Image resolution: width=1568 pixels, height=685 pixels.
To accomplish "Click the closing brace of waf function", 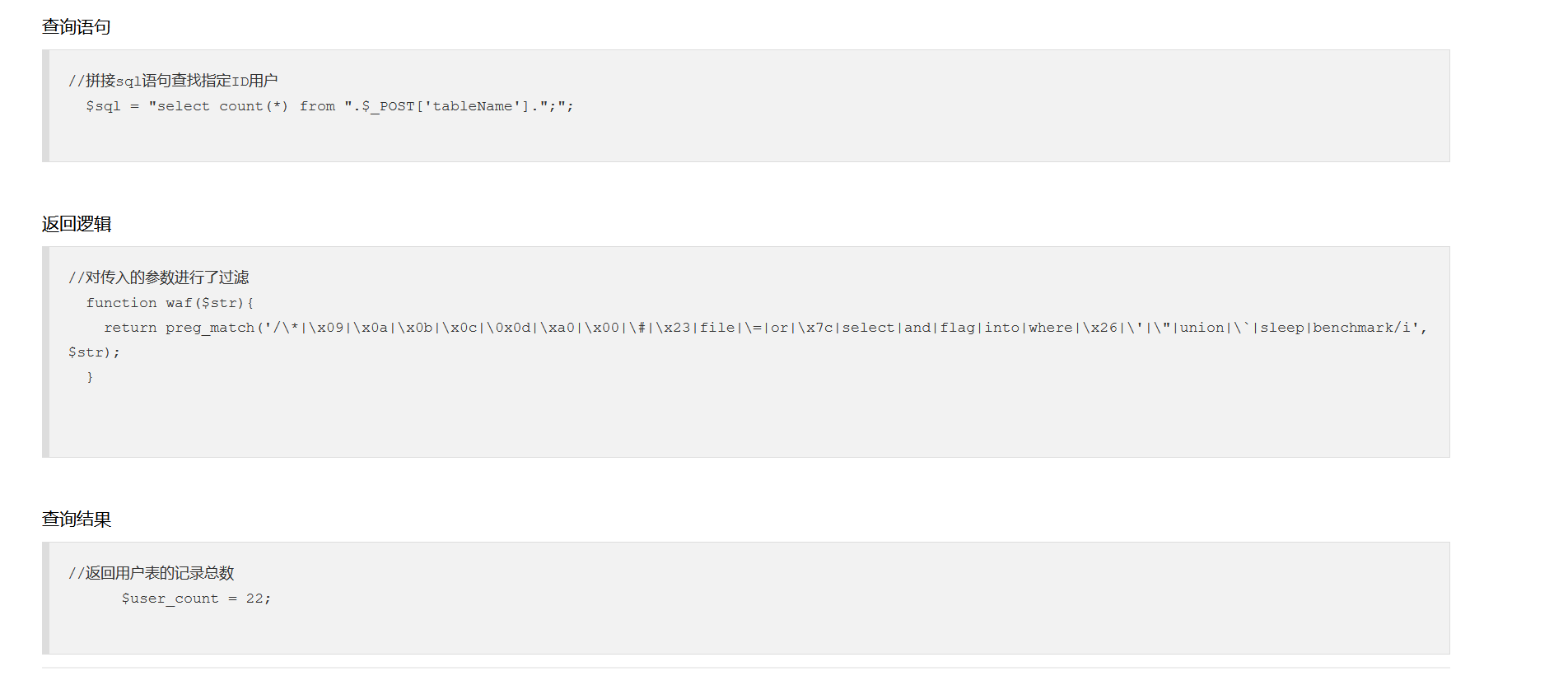I will pos(90,377).
